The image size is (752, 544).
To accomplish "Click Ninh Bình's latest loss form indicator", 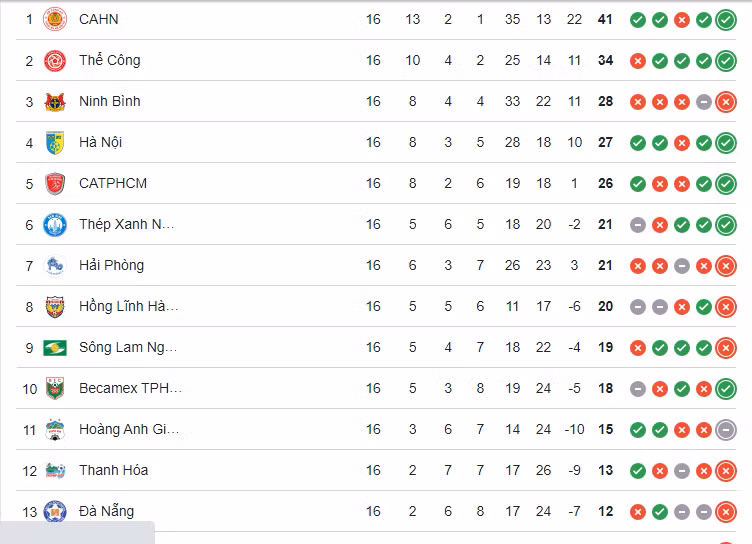I will click(726, 102).
